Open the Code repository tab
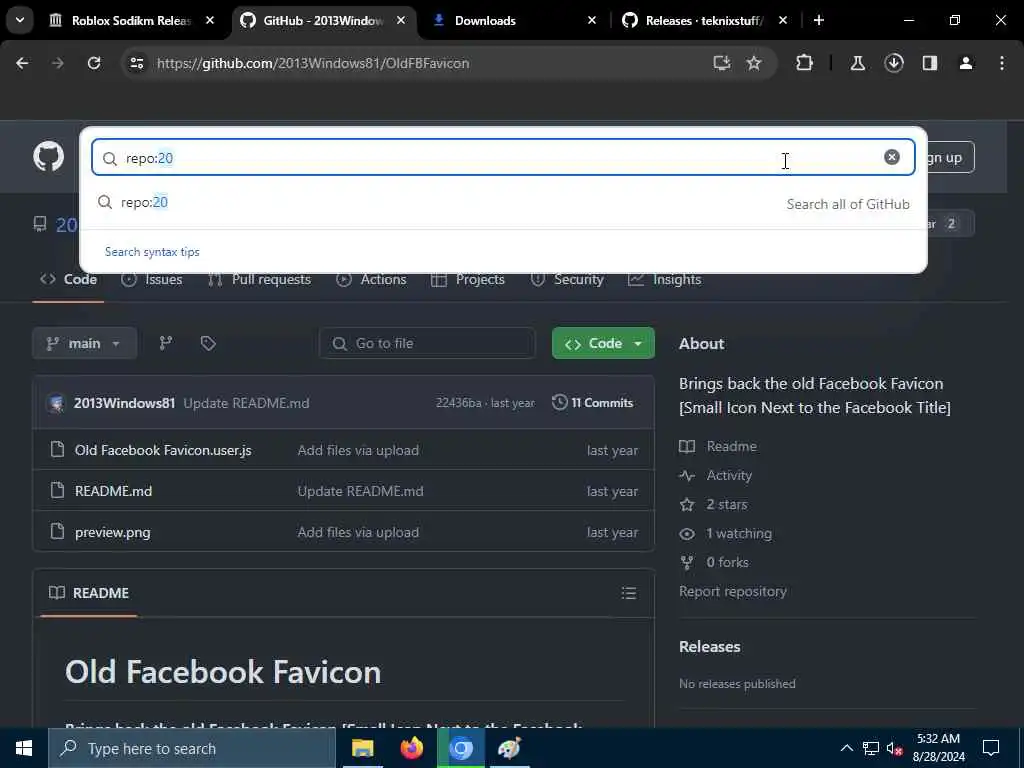The width and height of the screenshot is (1024, 768). pyautogui.click(x=68, y=280)
